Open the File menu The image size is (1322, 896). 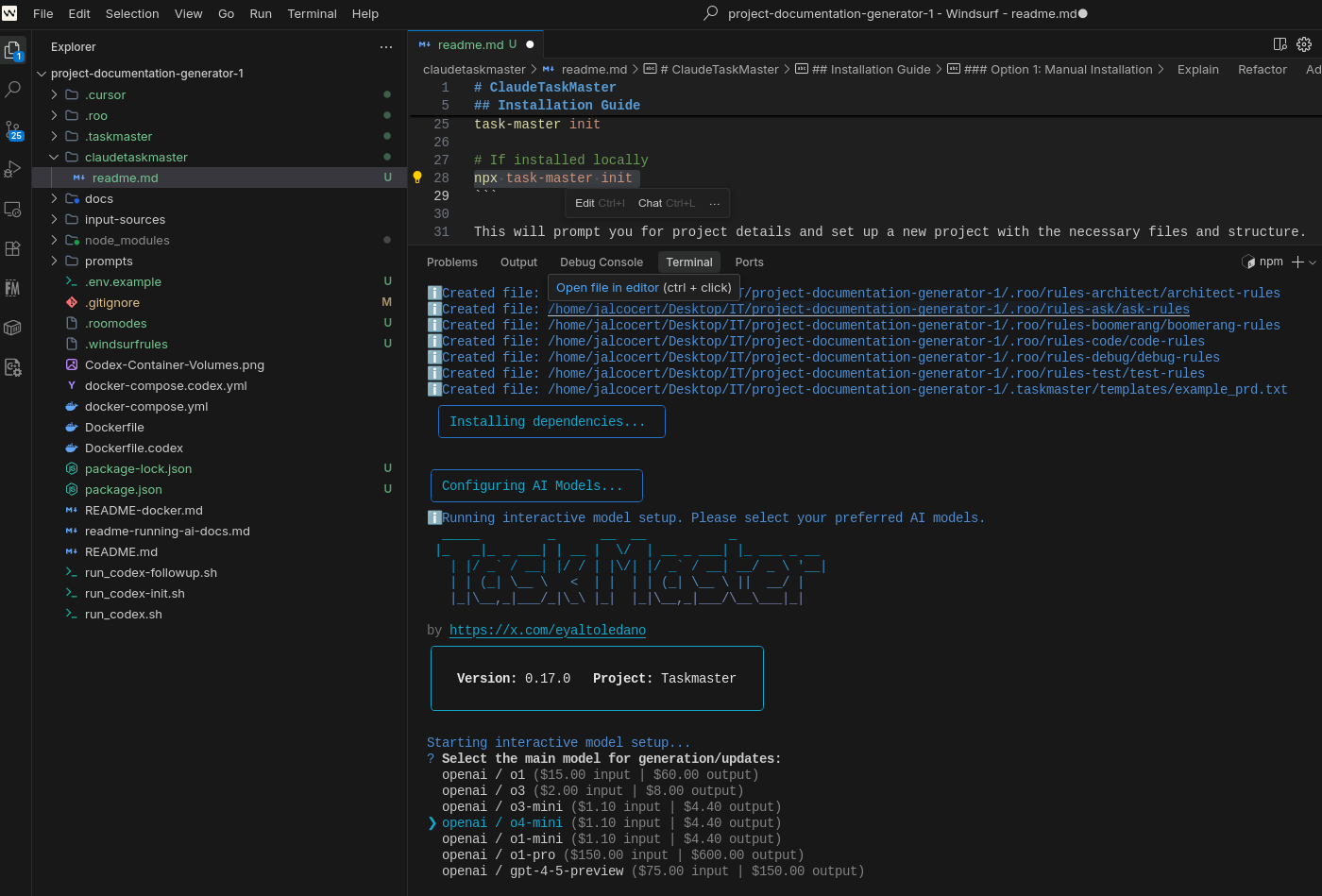click(x=43, y=13)
